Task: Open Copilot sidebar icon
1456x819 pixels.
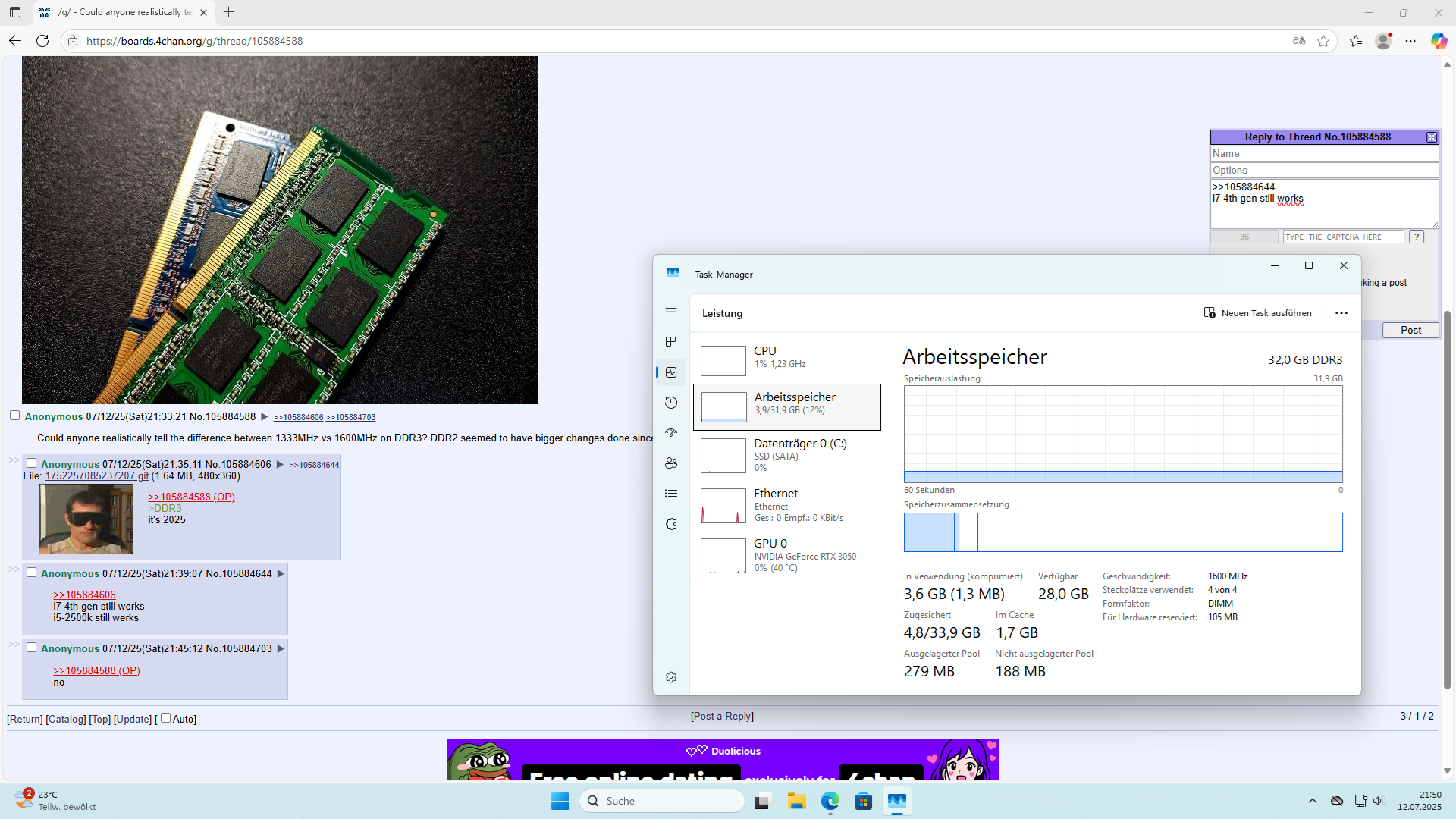Action: pos(1439,41)
